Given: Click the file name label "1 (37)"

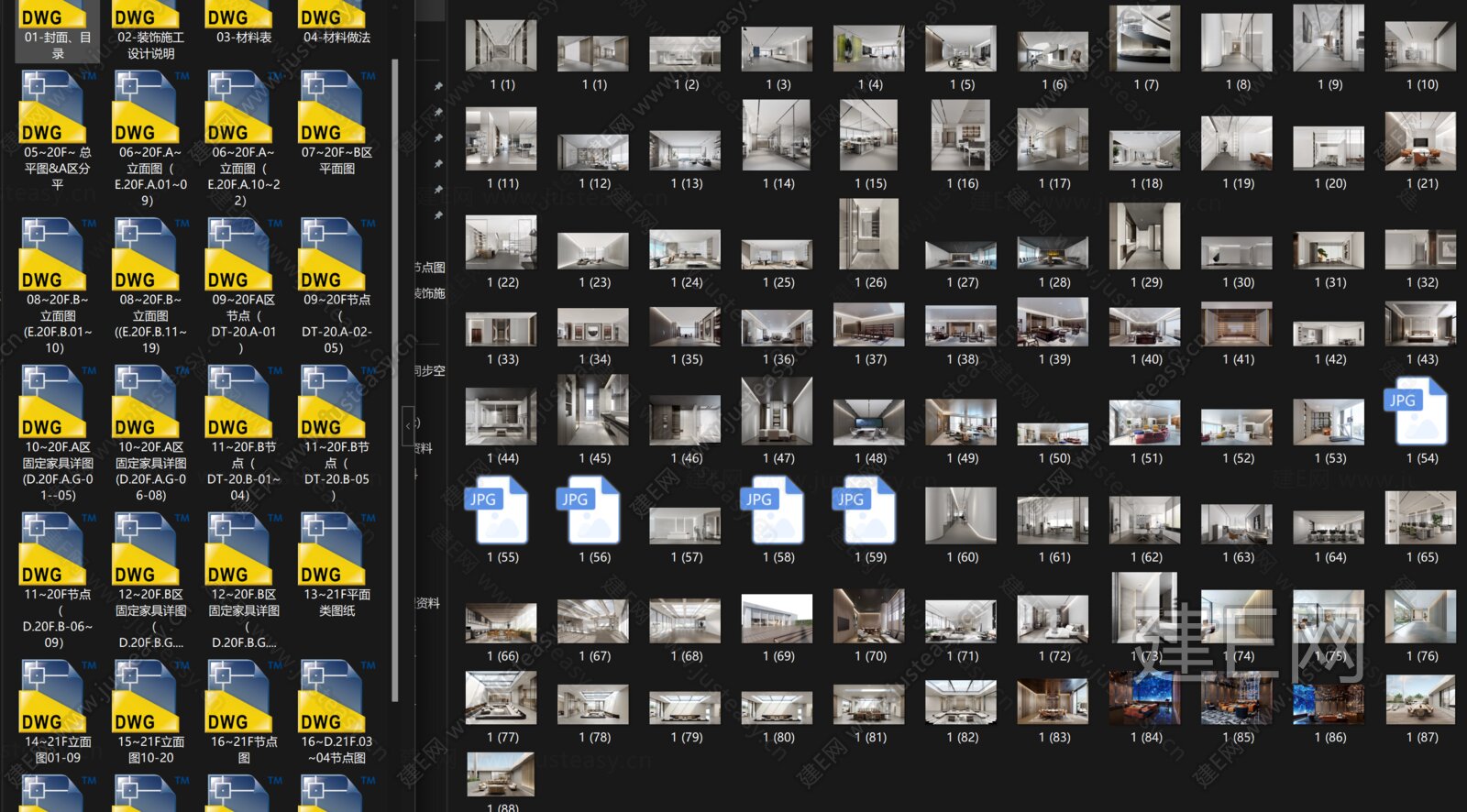Looking at the screenshot, I should (x=870, y=359).
